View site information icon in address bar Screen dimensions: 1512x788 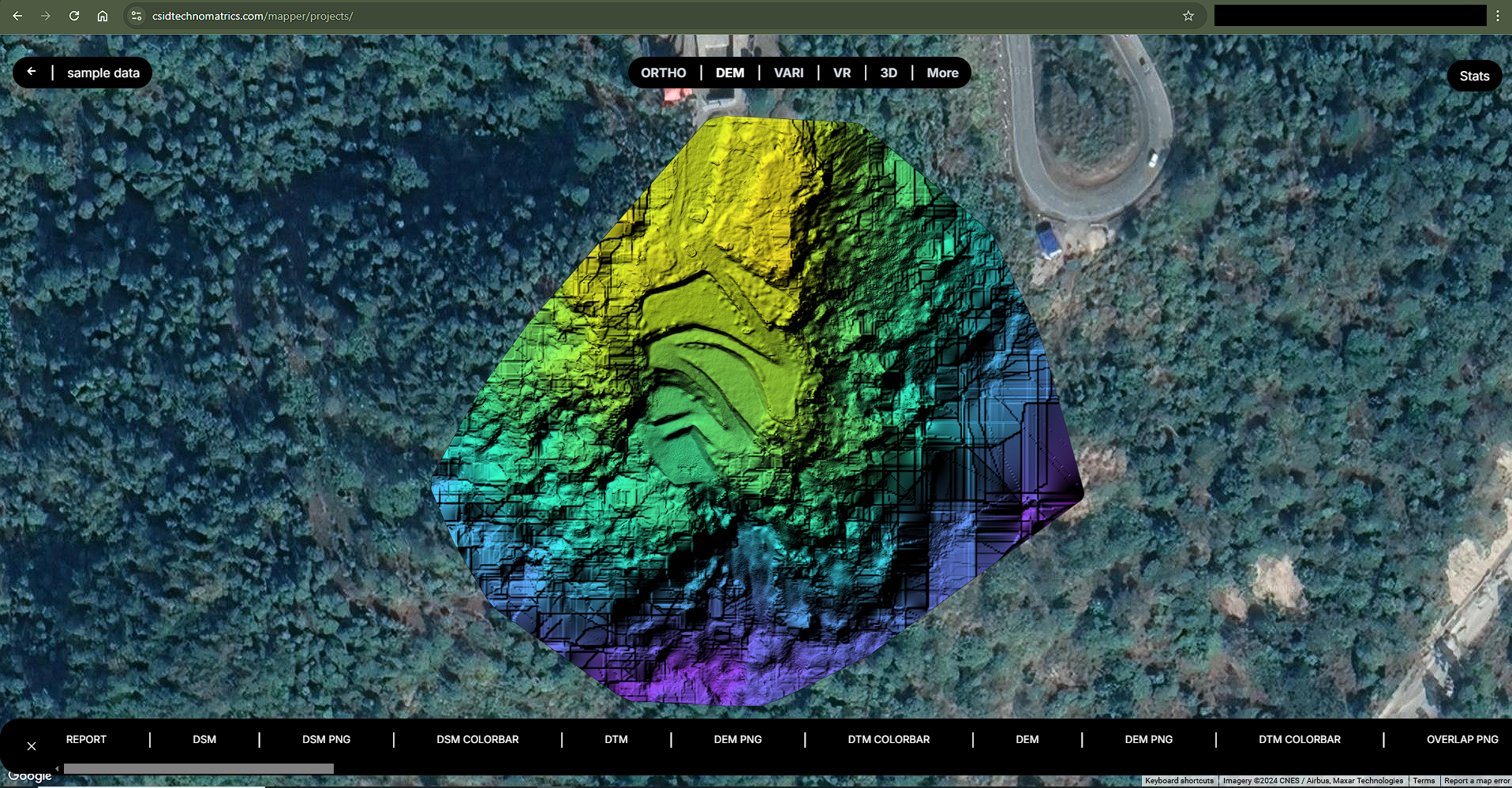coord(137,16)
